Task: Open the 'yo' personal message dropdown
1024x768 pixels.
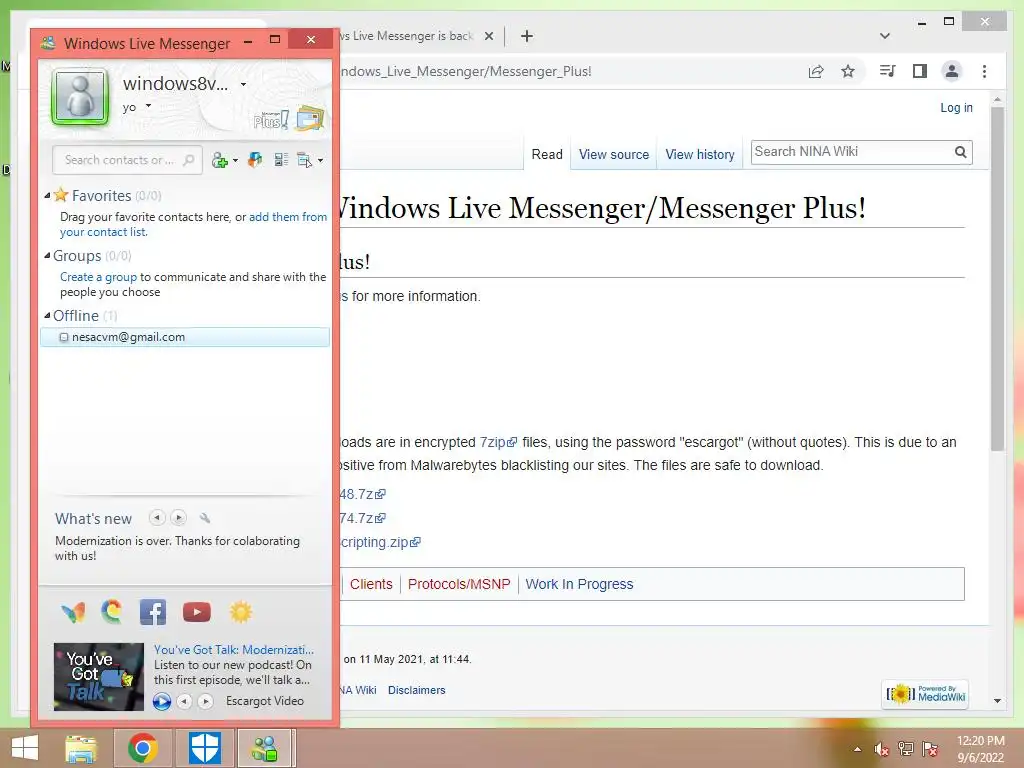Action: [148, 106]
